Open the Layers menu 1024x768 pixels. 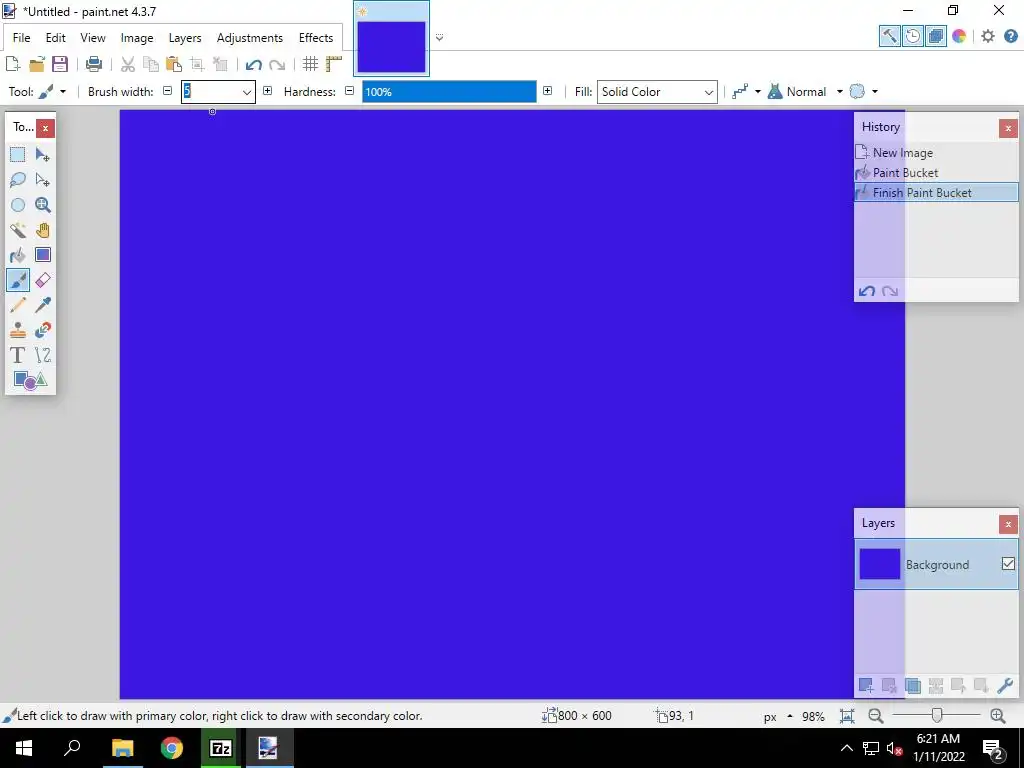pos(185,38)
